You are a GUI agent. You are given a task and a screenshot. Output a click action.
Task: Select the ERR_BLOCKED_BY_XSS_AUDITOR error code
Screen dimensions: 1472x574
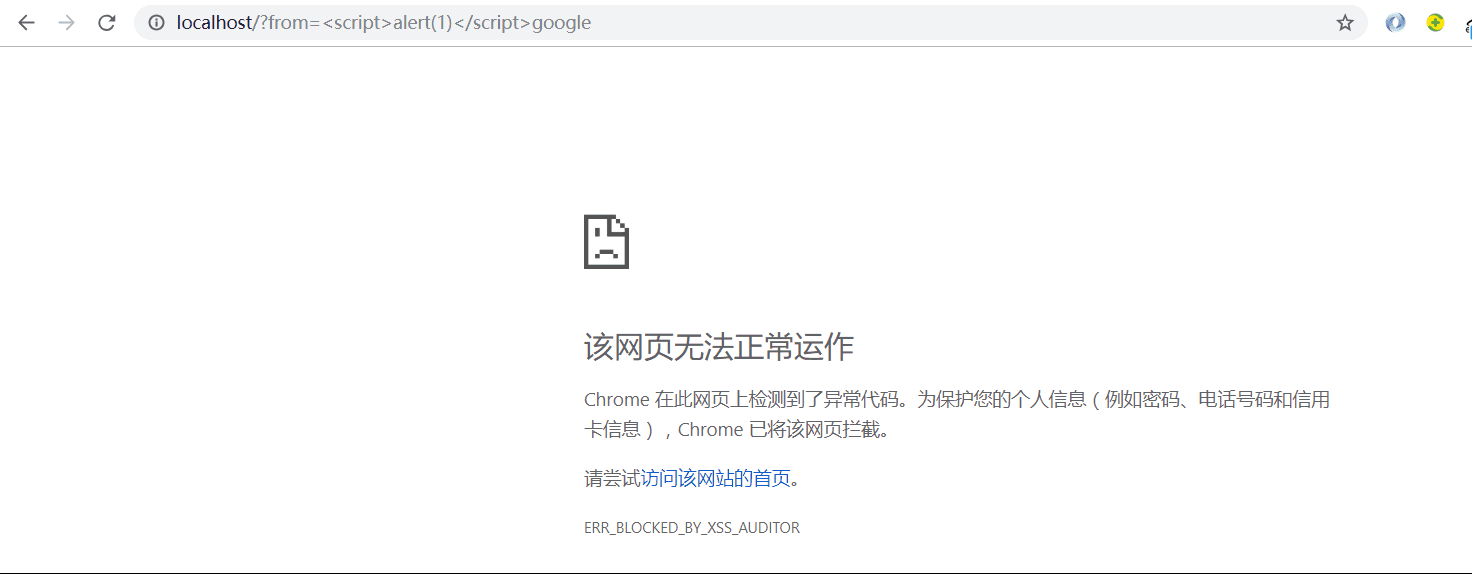692,528
